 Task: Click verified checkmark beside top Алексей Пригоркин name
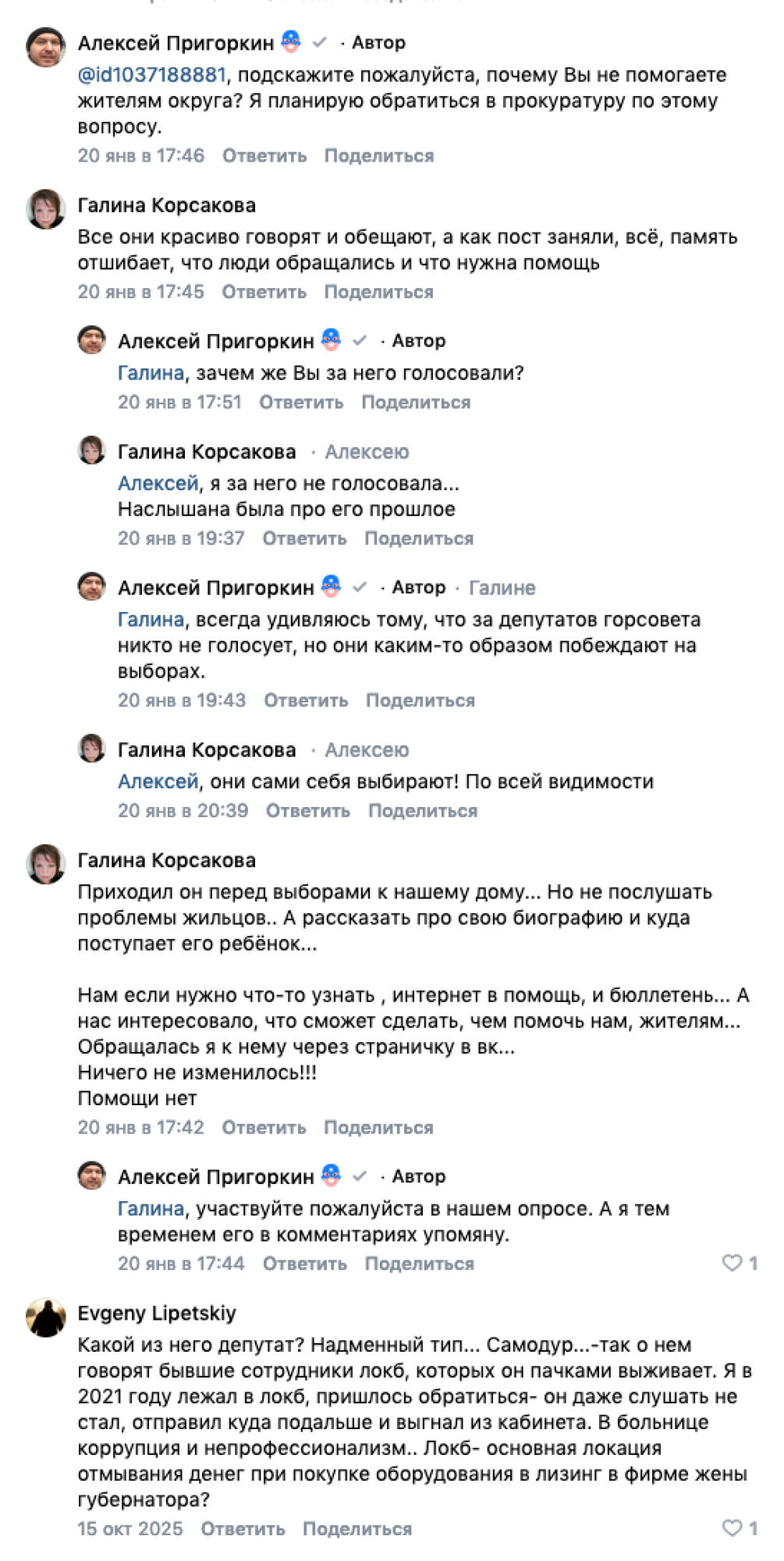click(319, 42)
